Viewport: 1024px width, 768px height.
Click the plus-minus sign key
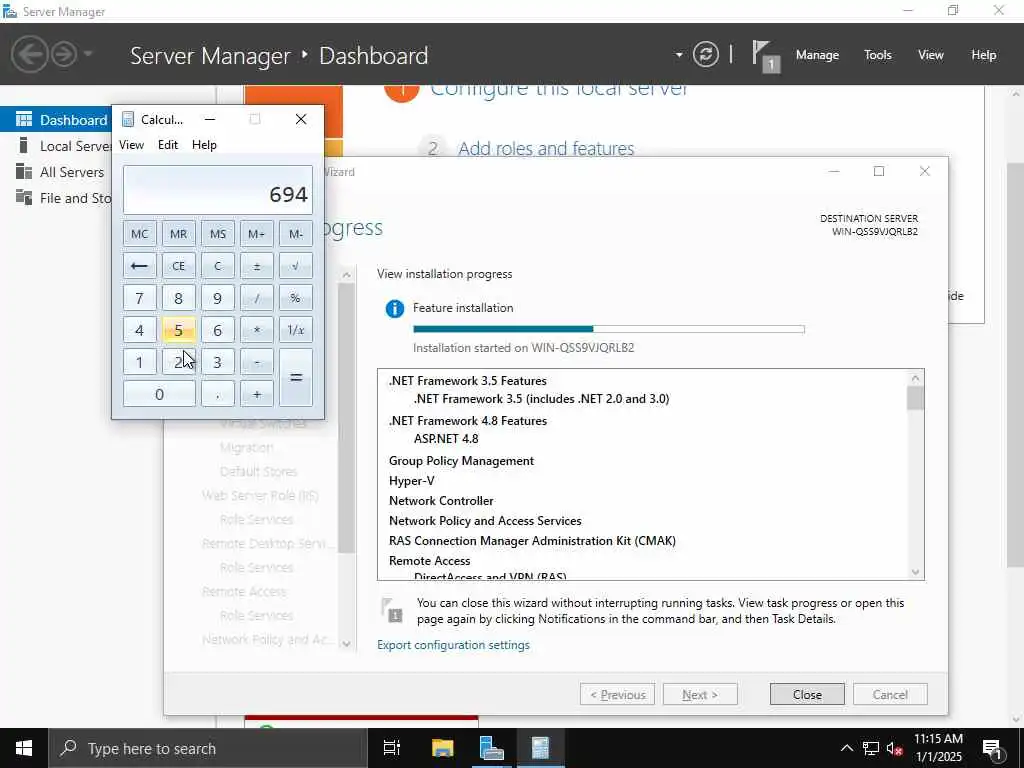[257, 266]
